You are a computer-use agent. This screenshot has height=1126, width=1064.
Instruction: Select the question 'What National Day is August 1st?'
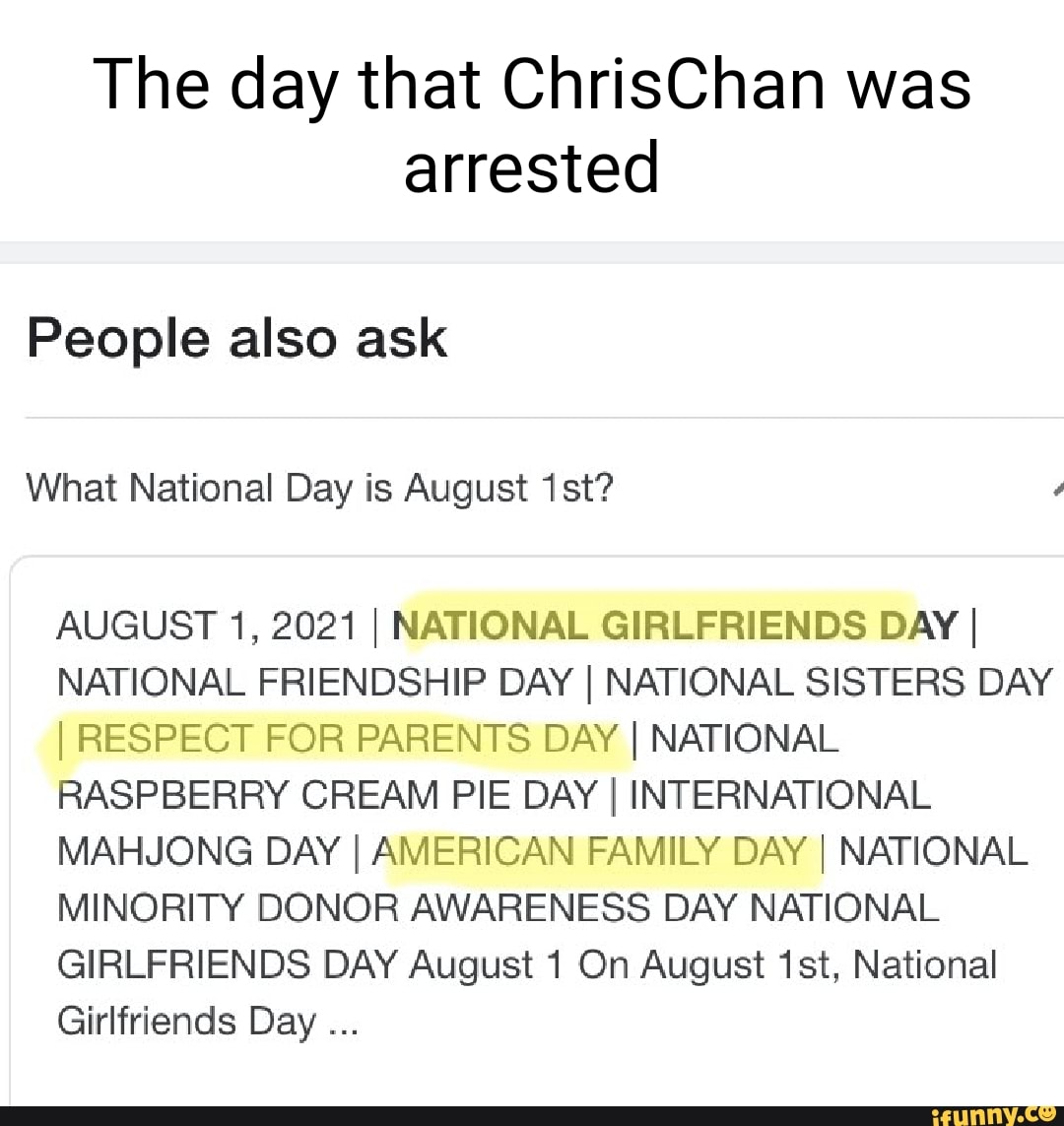click(x=320, y=487)
